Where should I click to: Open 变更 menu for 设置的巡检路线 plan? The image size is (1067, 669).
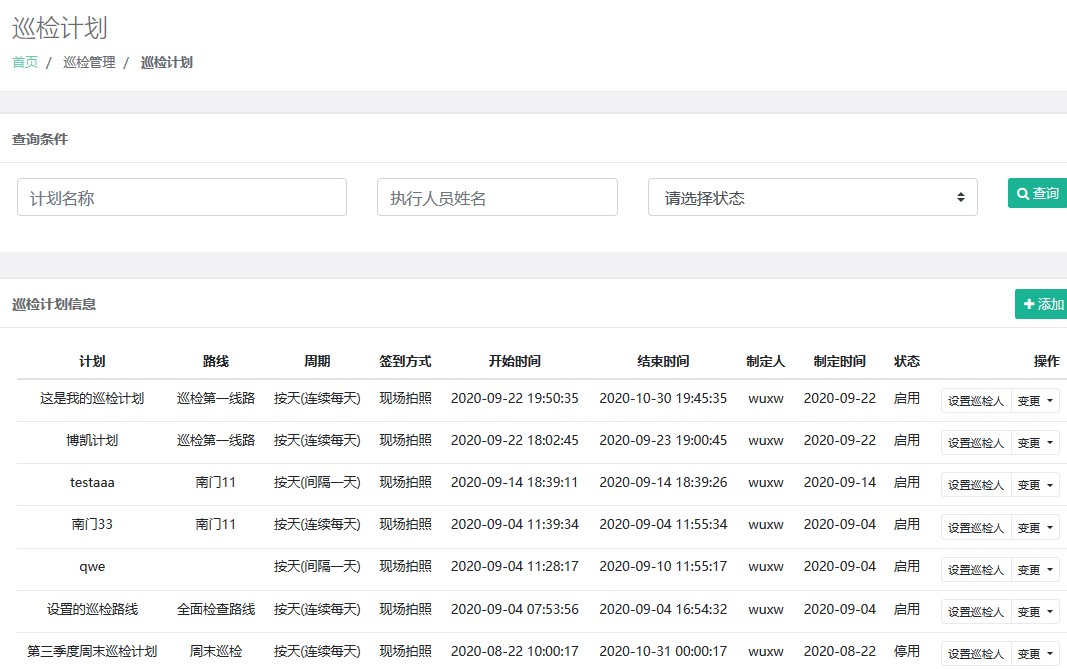click(x=1035, y=612)
